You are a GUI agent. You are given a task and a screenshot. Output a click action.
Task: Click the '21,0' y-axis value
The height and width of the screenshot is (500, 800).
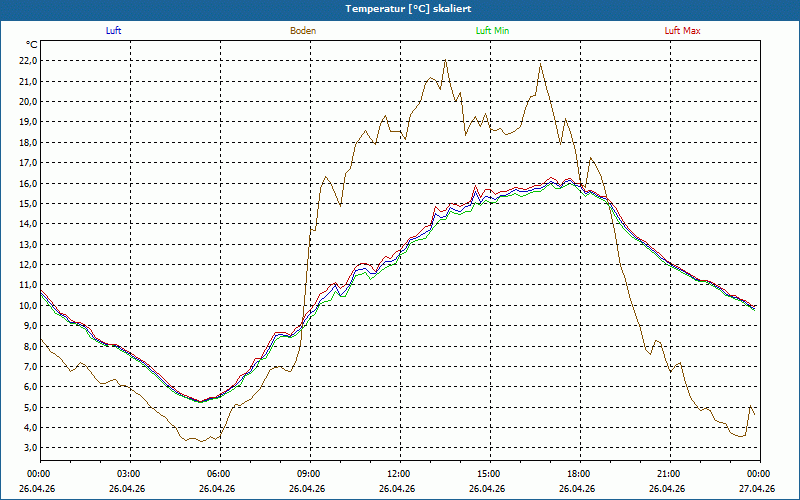pos(29,81)
